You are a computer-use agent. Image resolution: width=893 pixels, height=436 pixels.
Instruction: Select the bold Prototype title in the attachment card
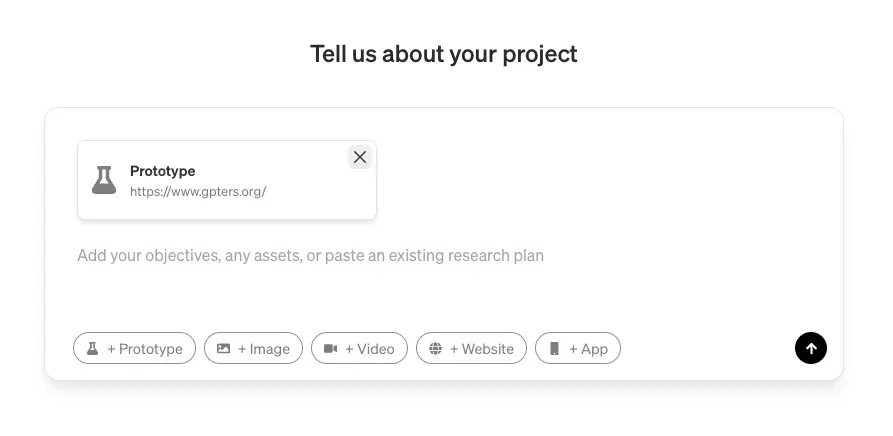click(x=162, y=171)
